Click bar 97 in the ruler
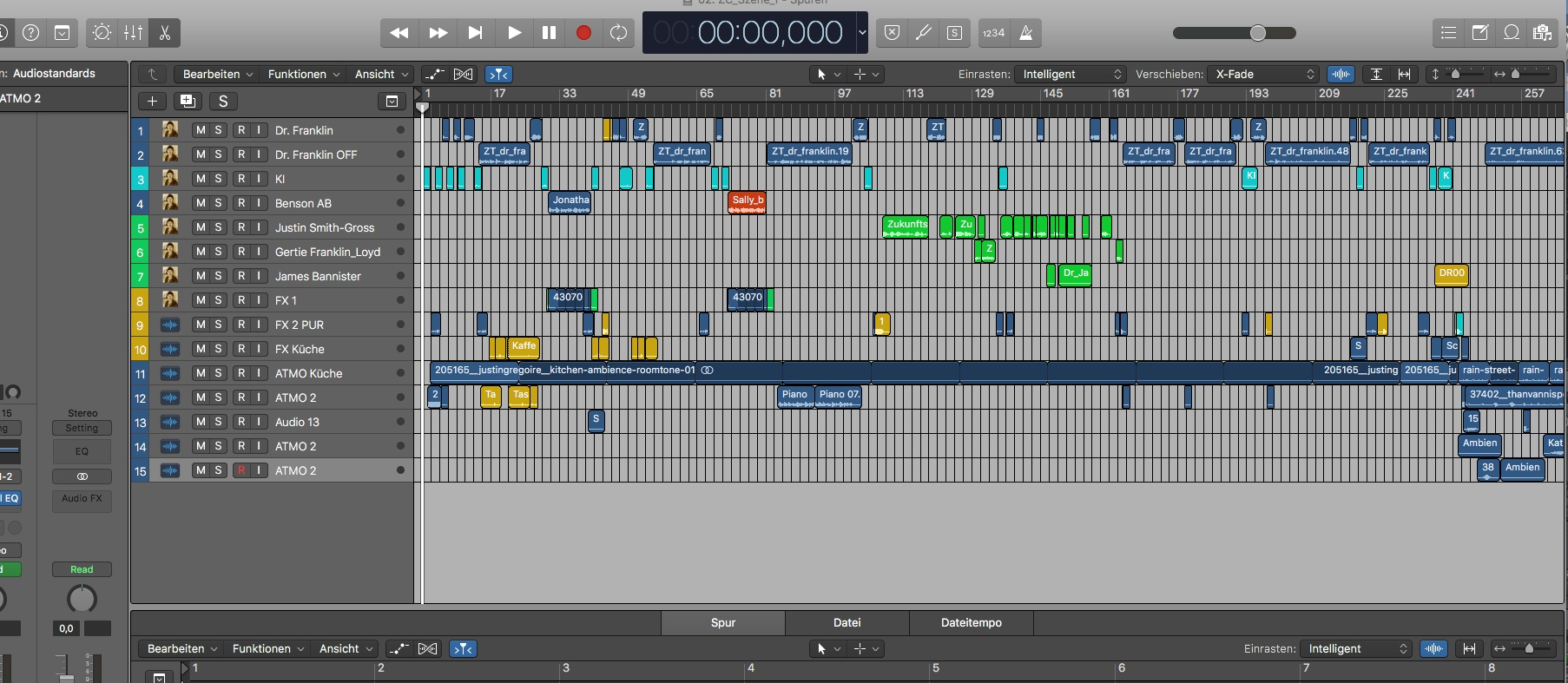Screen dimensions: 1568x683 pos(844,94)
